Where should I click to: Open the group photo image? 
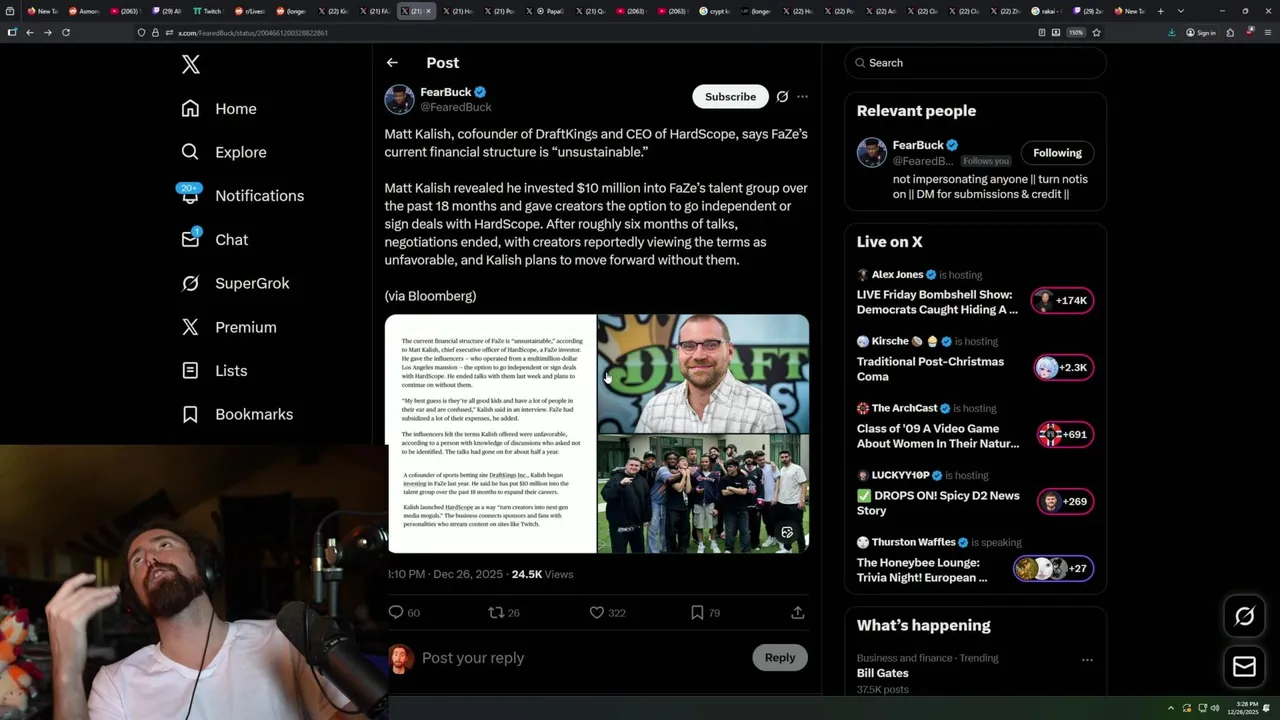(703, 494)
